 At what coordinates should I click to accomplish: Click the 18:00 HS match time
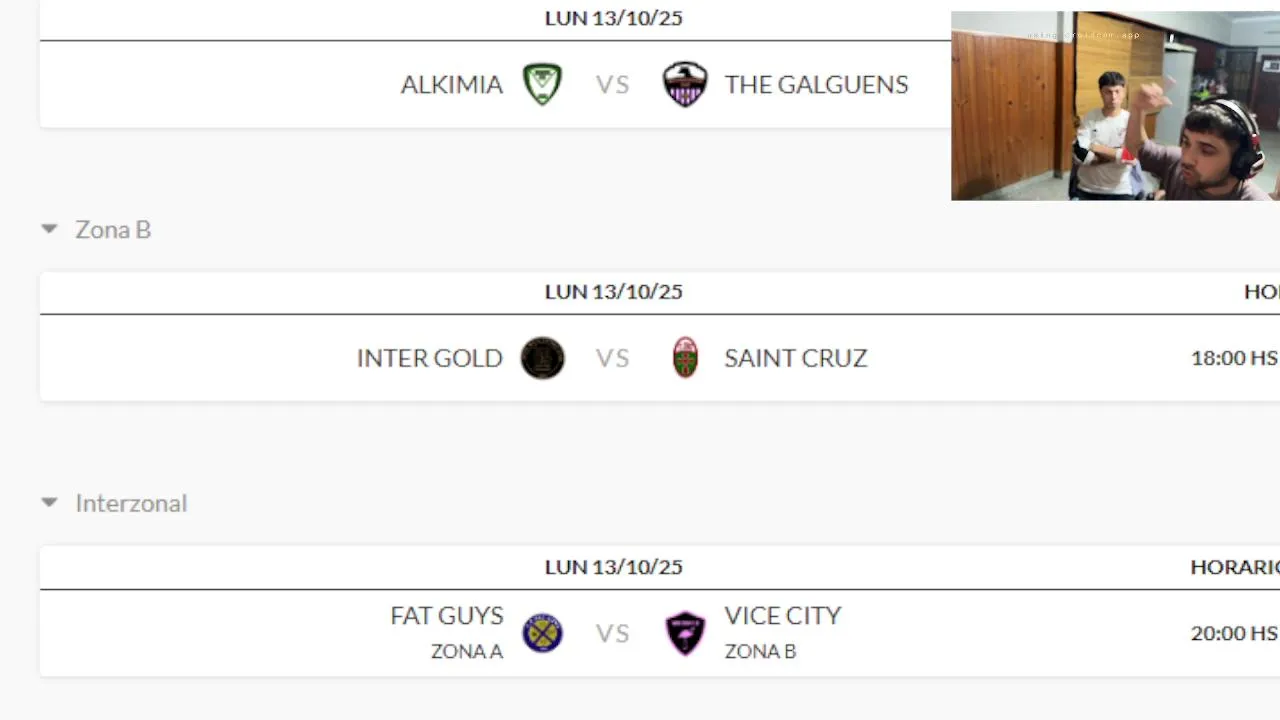pos(1234,358)
